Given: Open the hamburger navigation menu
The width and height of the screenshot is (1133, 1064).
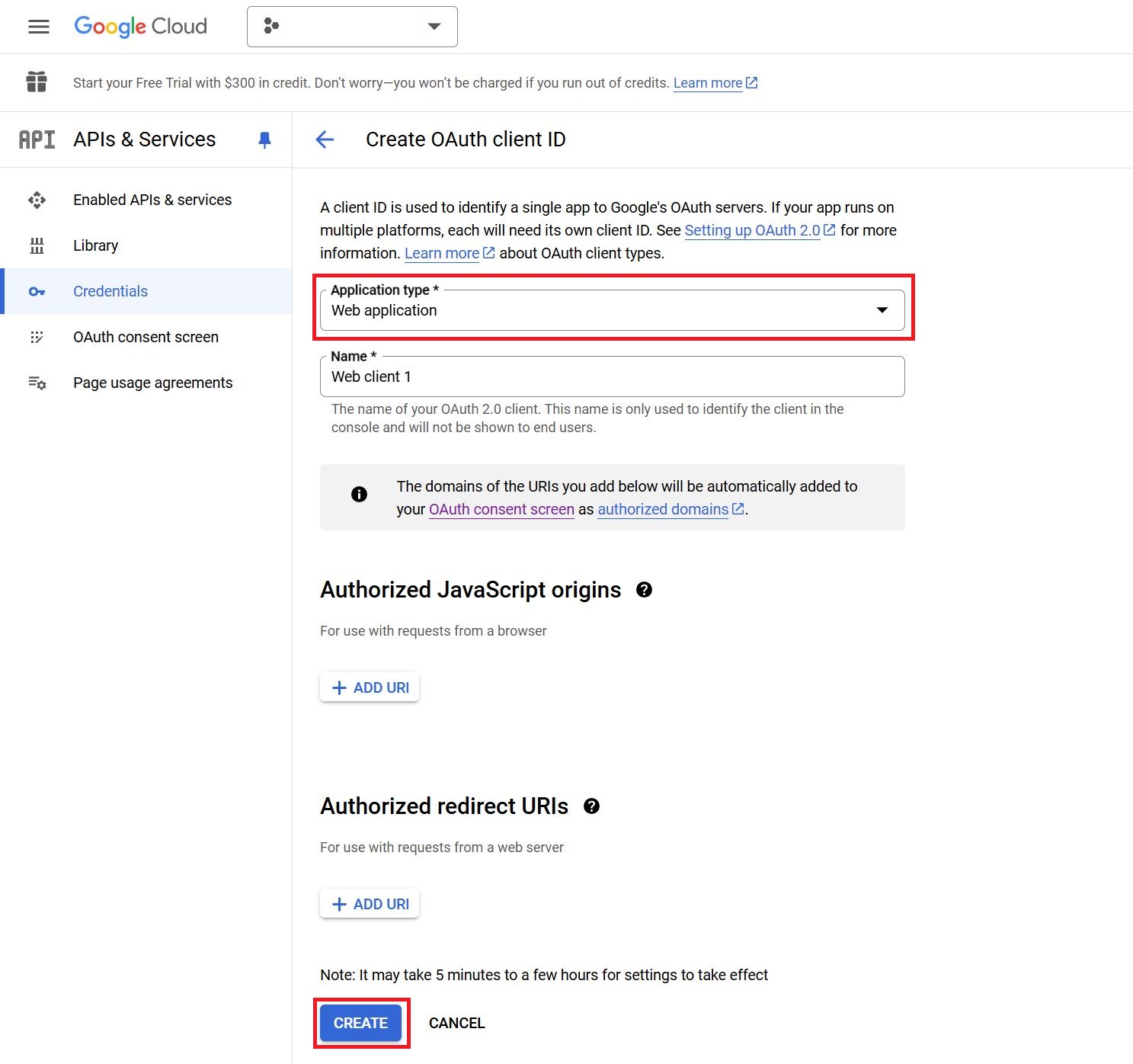Looking at the screenshot, I should click(38, 27).
